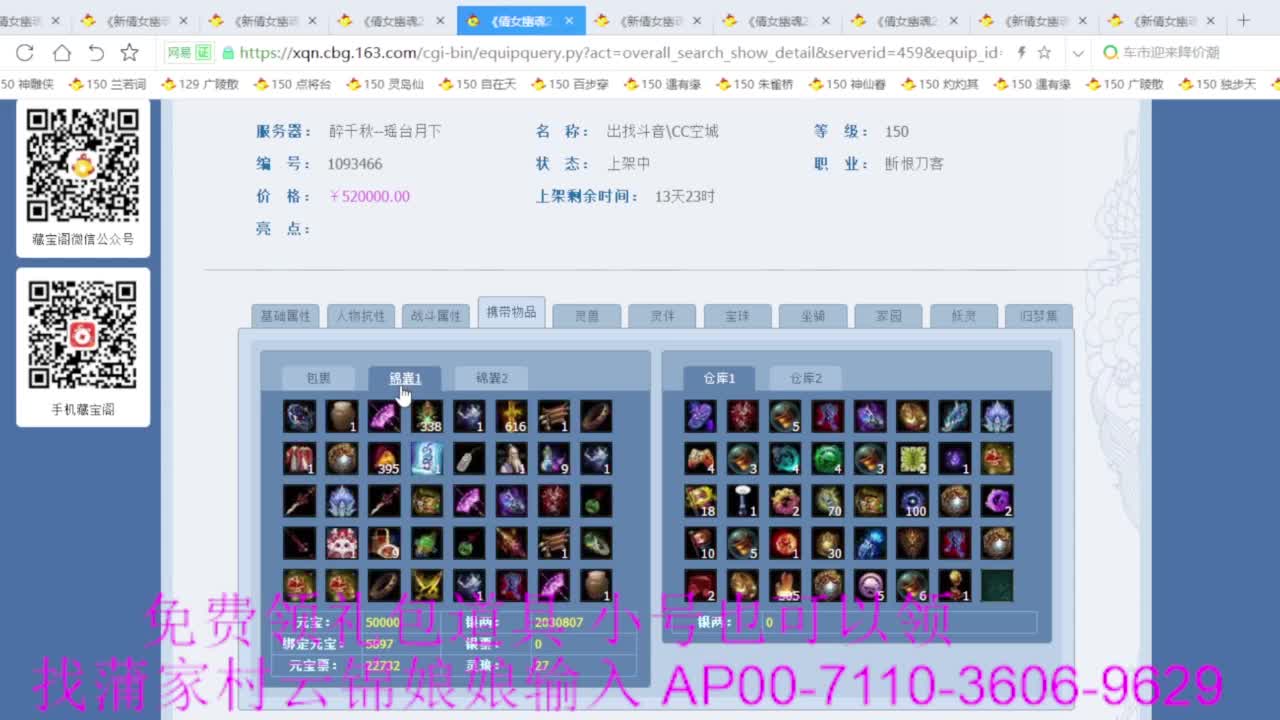Reload the page with the browser refresh icon
Image resolution: width=1280 pixels, height=720 pixels.
click(25, 53)
